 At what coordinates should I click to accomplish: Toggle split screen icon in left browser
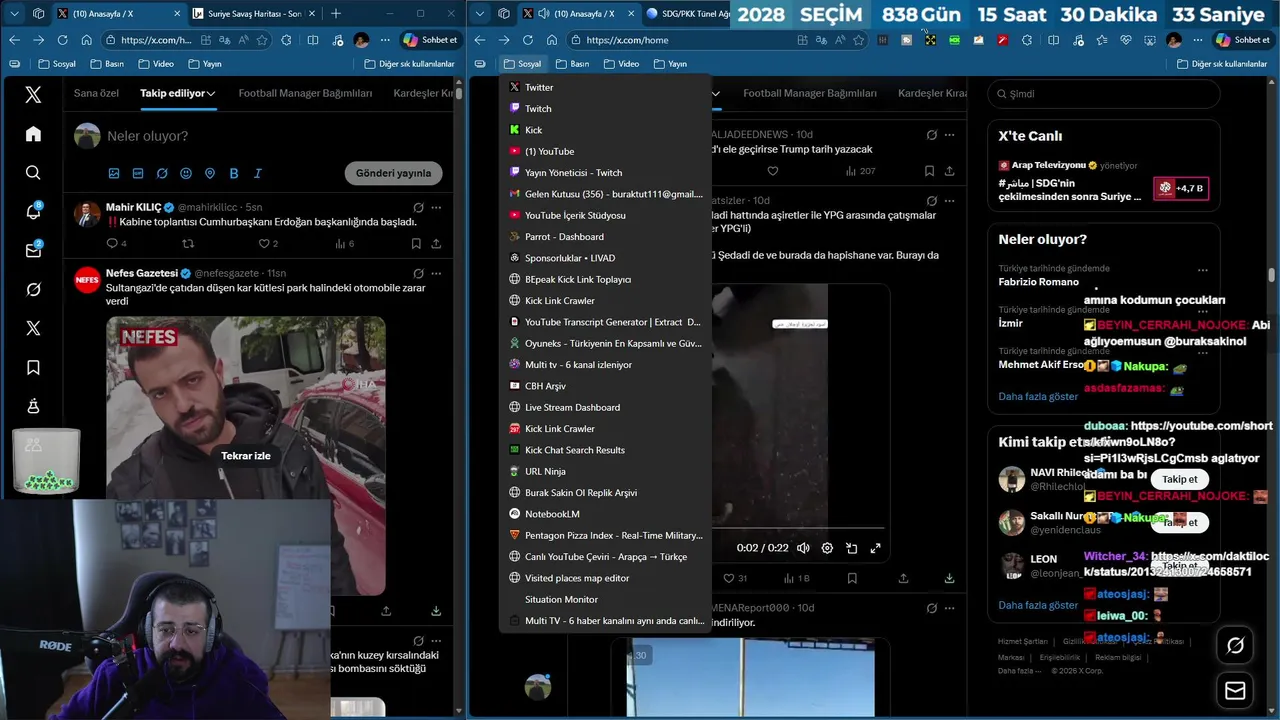tap(312, 40)
